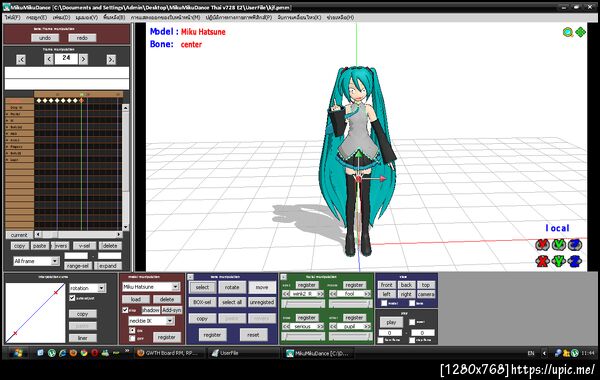
Task: Click the Internet Explorer quick launch icon
Action: click(62, 353)
